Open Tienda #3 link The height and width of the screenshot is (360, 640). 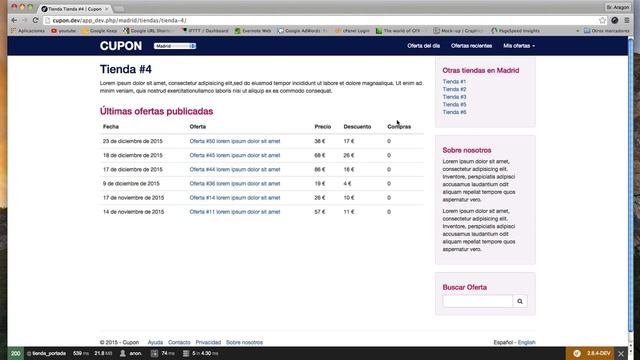(454, 97)
